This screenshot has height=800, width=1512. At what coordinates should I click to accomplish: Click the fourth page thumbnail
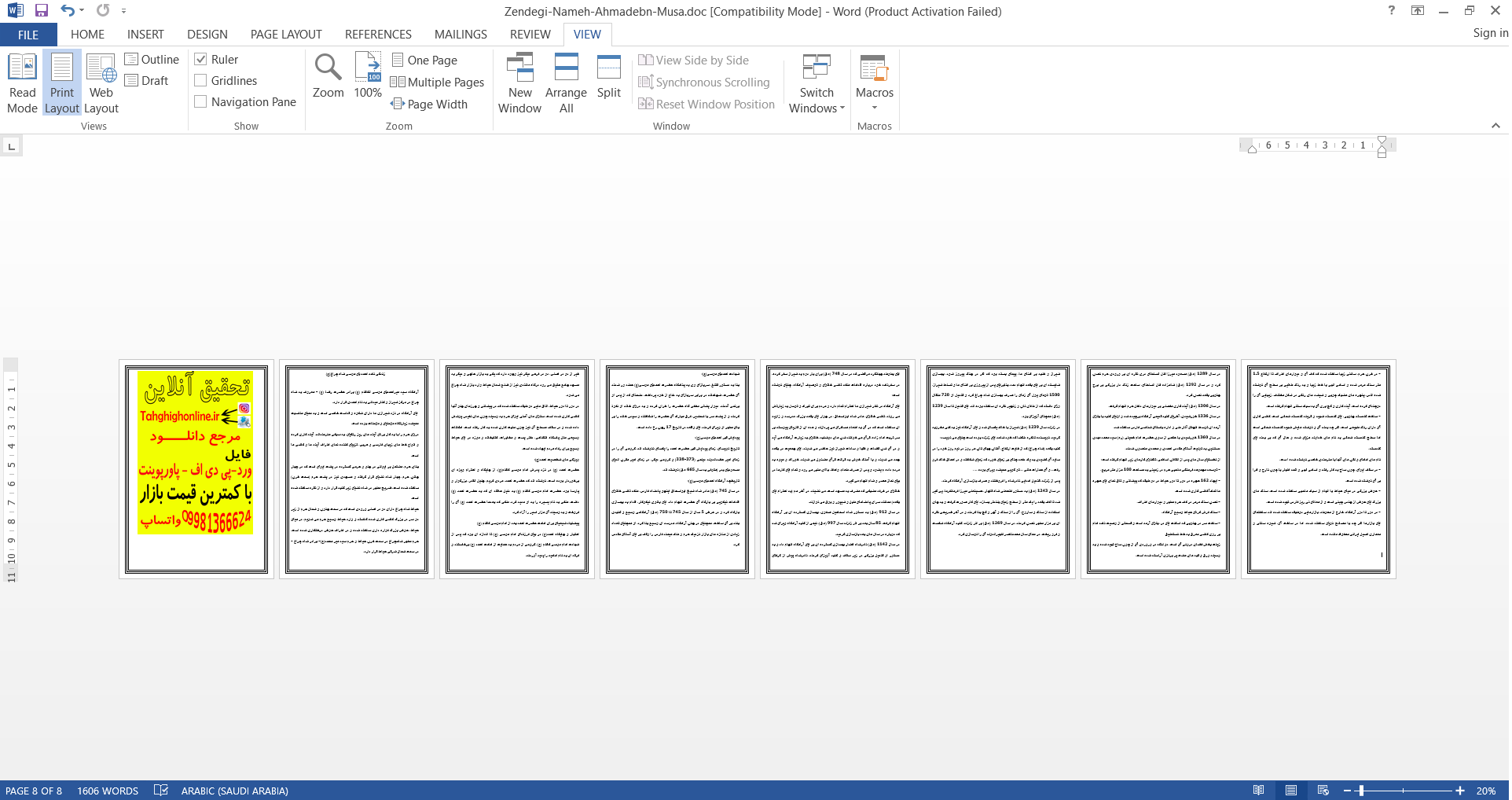[x=677, y=469]
